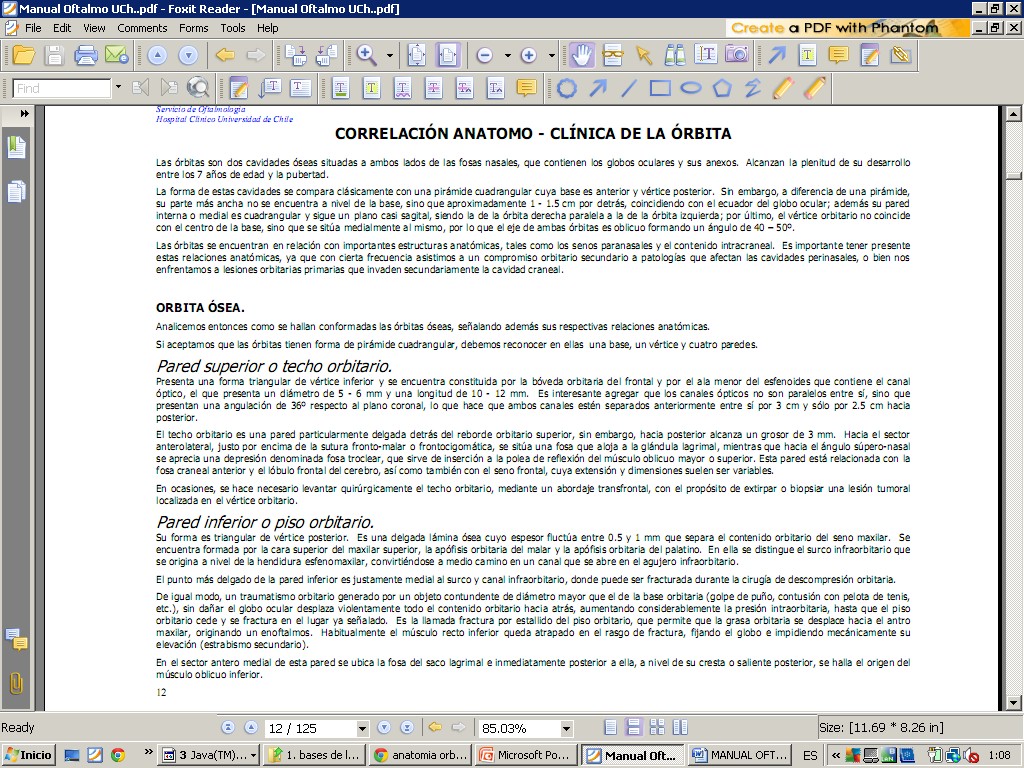Open the Comments menu
1024x768 pixels.
tap(142, 28)
